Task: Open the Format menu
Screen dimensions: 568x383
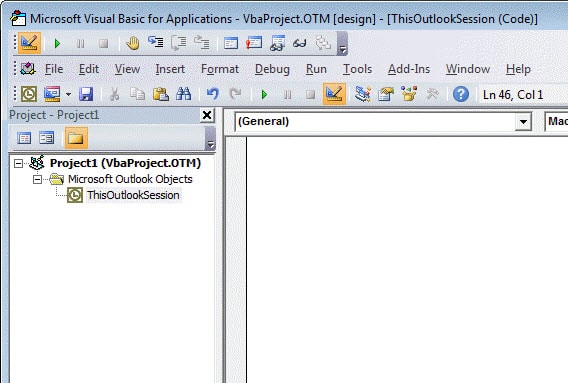Action: (x=220, y=69)
